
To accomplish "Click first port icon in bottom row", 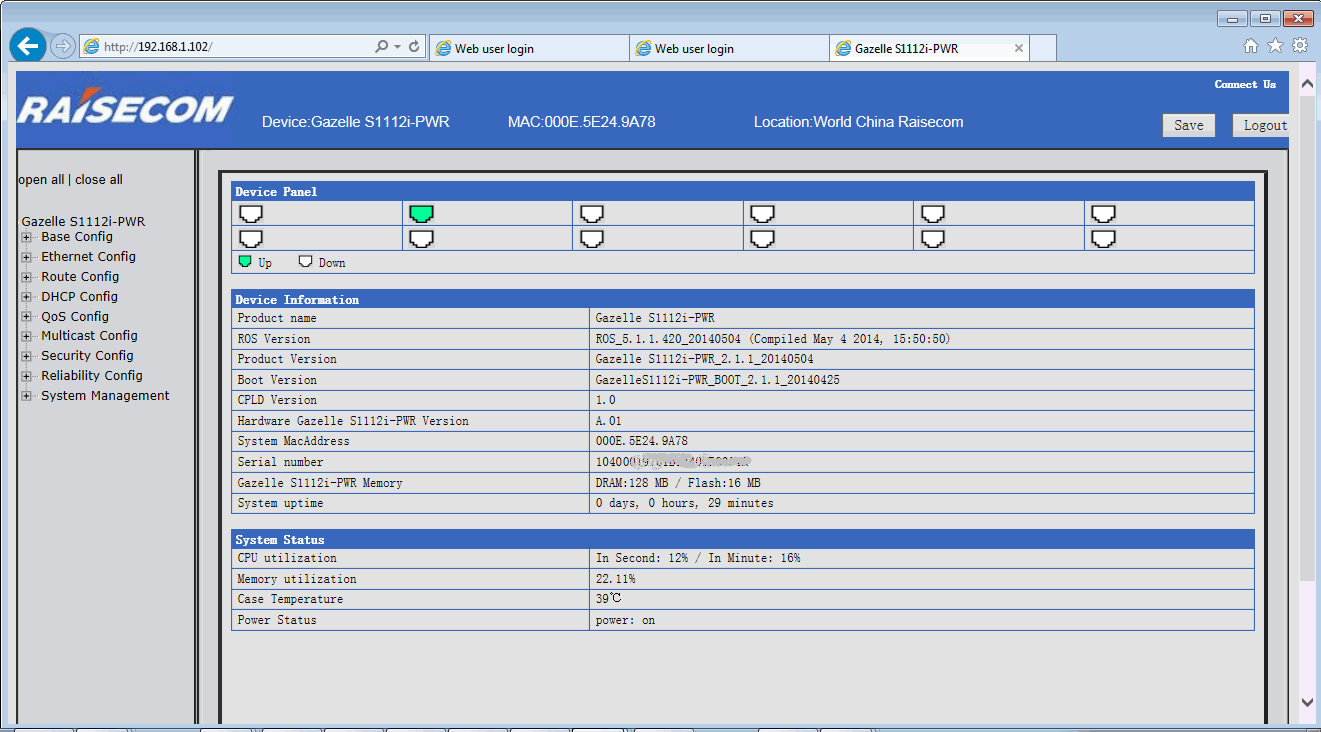I will (x=251, y=238).
